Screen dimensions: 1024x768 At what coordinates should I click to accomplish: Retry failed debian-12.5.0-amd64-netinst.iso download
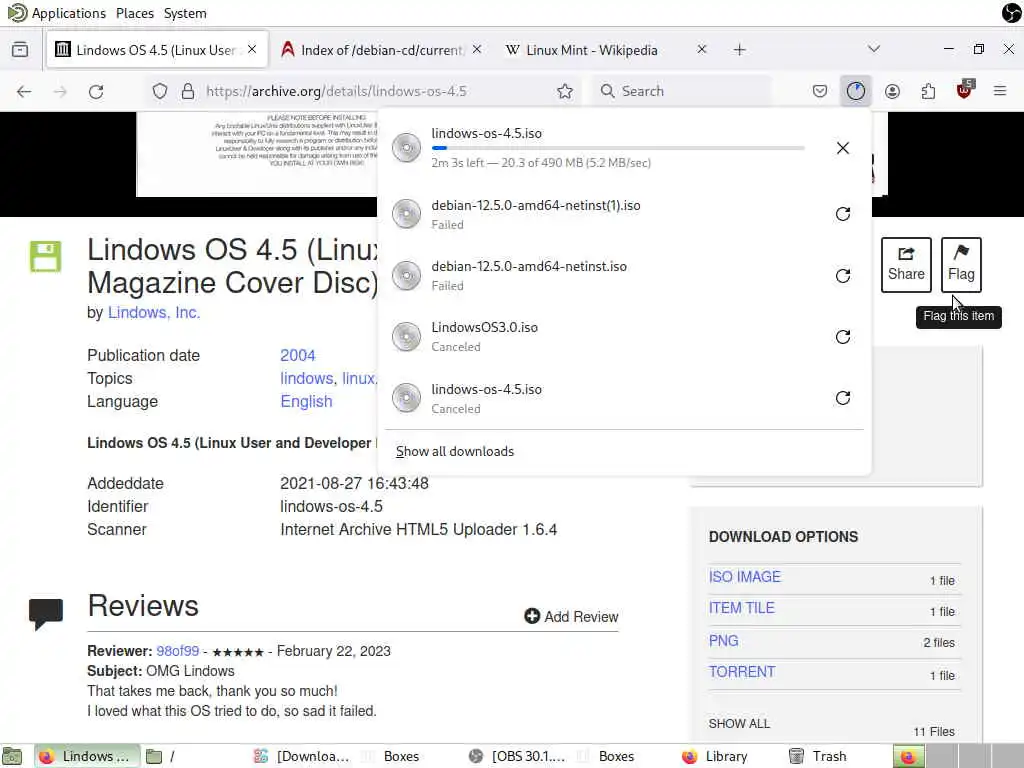point(842,276)
